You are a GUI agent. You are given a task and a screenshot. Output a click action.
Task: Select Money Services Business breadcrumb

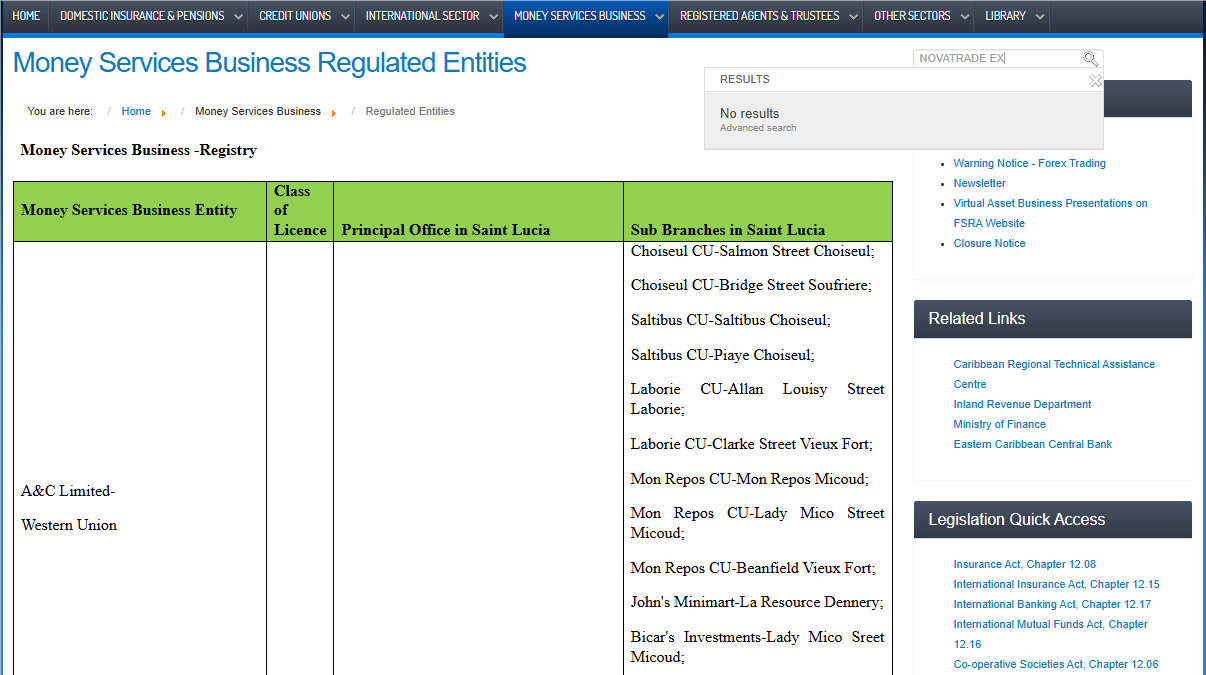pos(258,111)
